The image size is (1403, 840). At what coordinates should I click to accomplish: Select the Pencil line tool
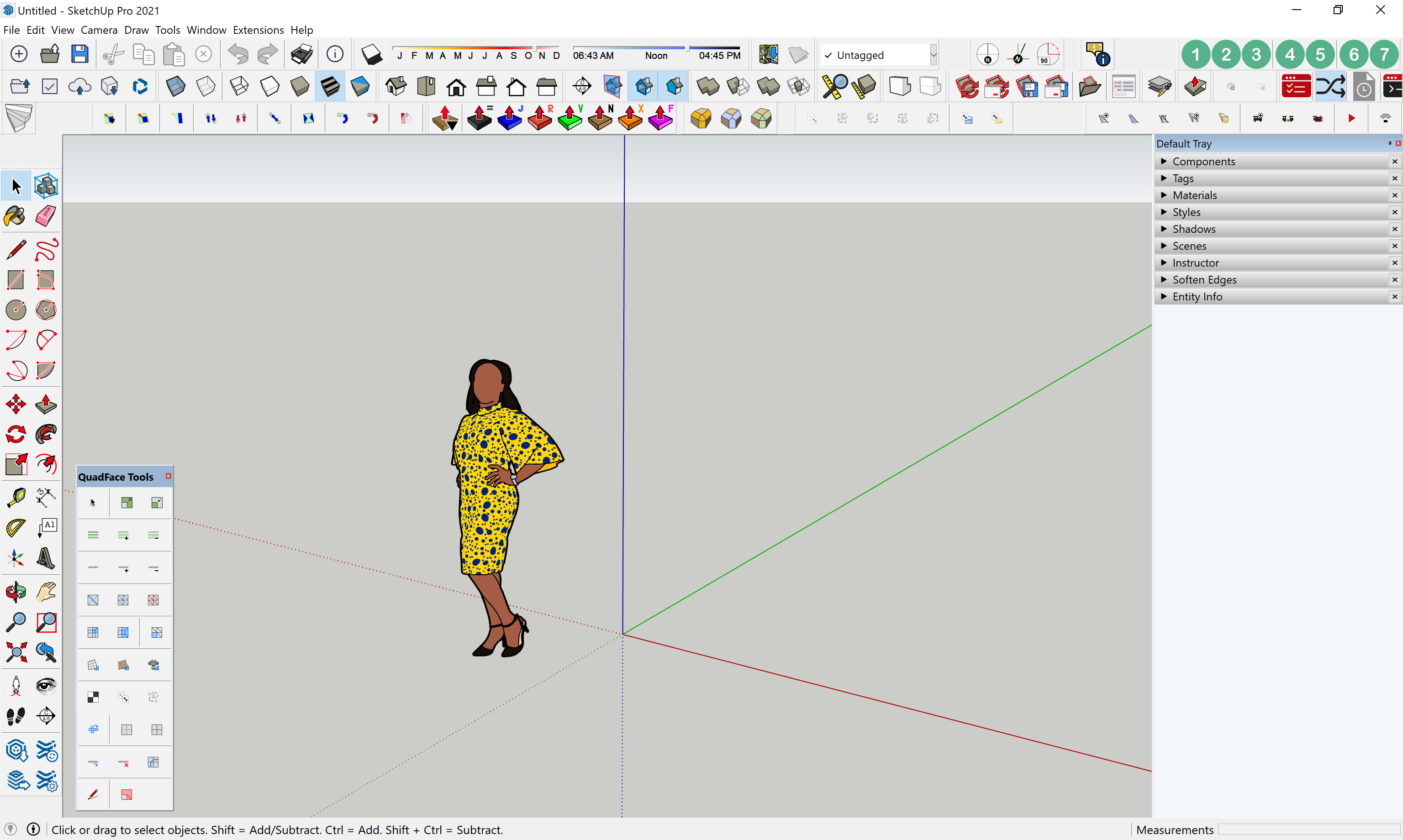click(x=15, y=249)
